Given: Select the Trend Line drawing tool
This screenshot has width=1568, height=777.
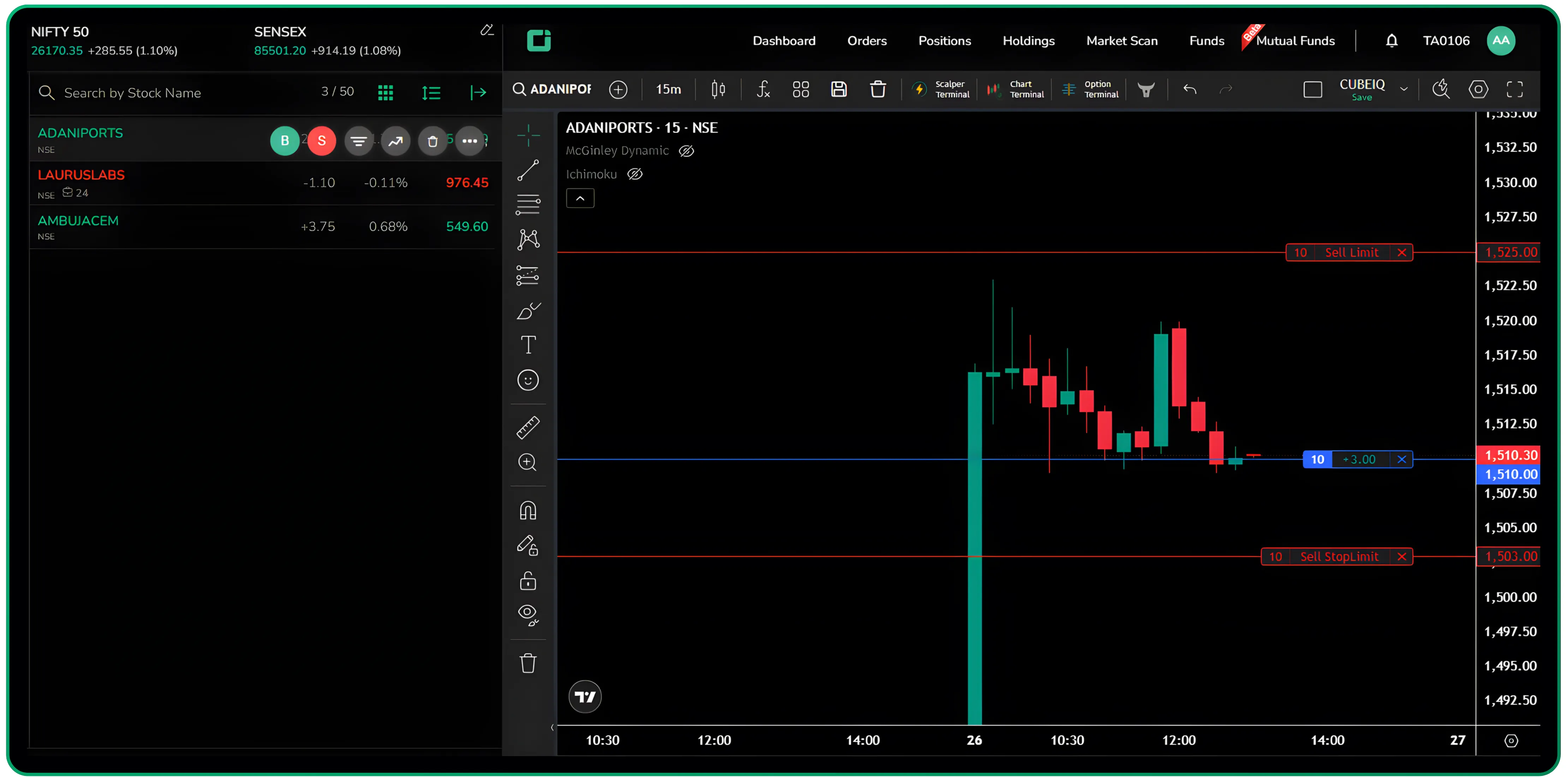Looking at the screenshot, I should pyautogui.click(x=528, y=170).
